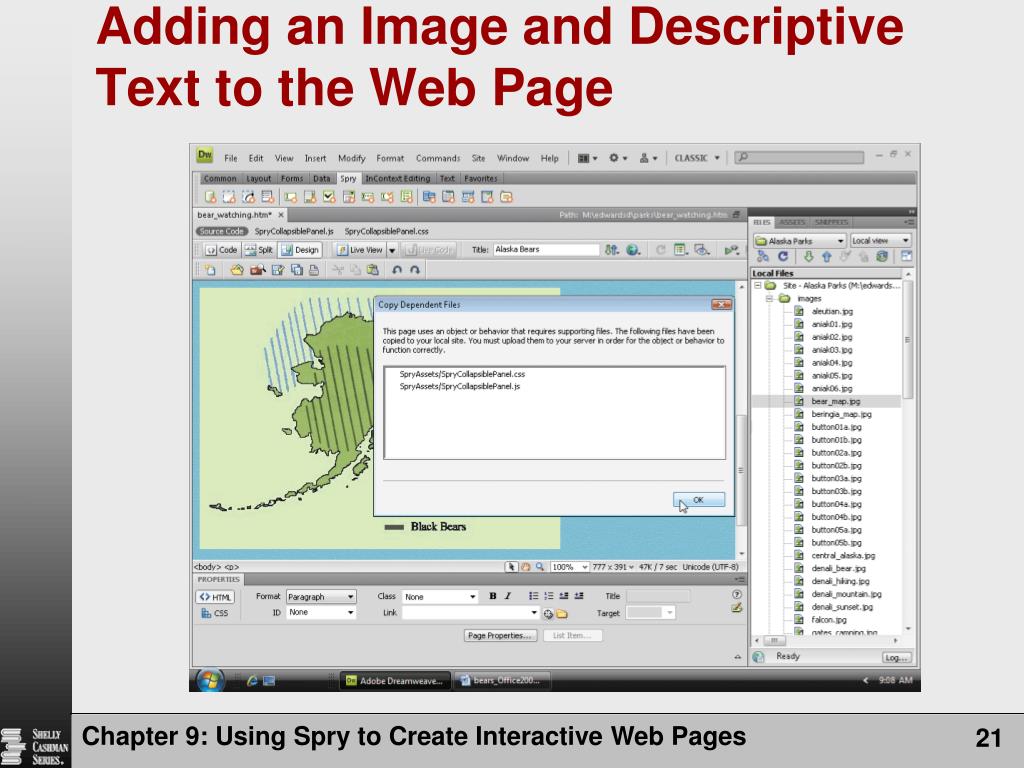Viewport: 1024px width, 768px height.
Task: Open the Insert menu
Action: tap(315, 158)
